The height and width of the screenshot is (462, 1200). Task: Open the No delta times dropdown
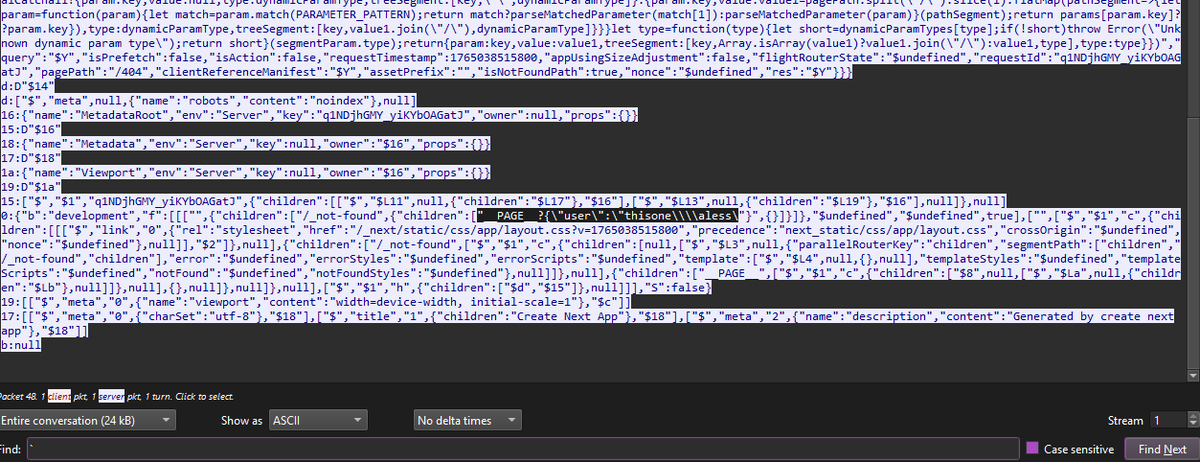(470, 420)
